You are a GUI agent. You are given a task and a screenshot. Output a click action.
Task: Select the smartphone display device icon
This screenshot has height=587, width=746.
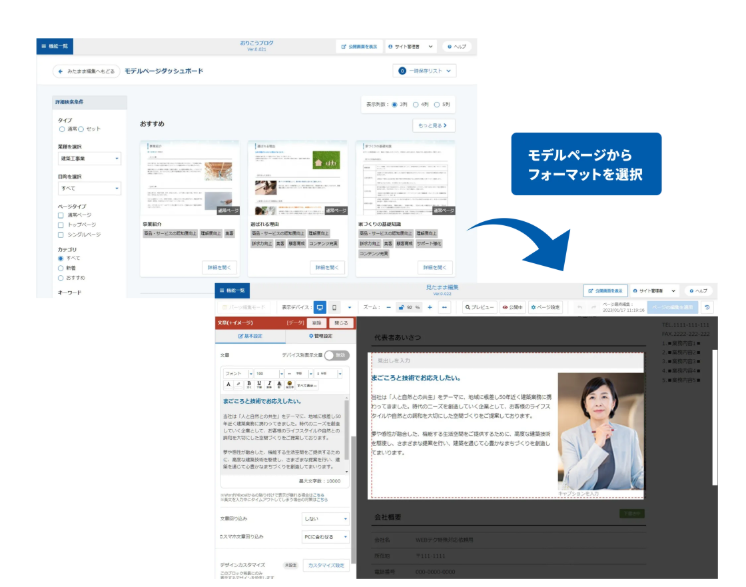click(x=334, y=307)
